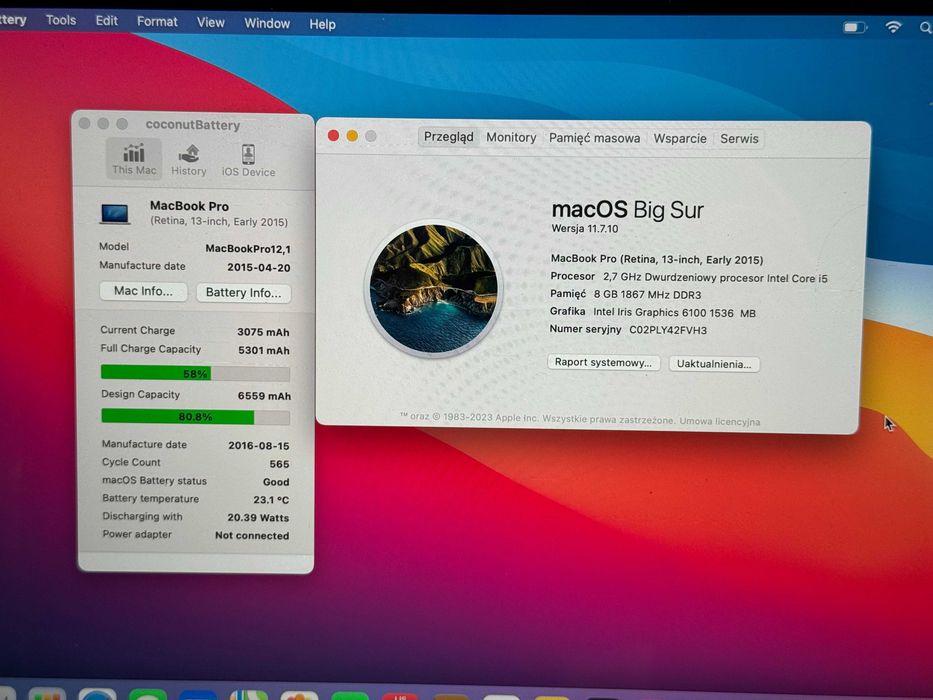Switch to the Serwis tab

739,139
